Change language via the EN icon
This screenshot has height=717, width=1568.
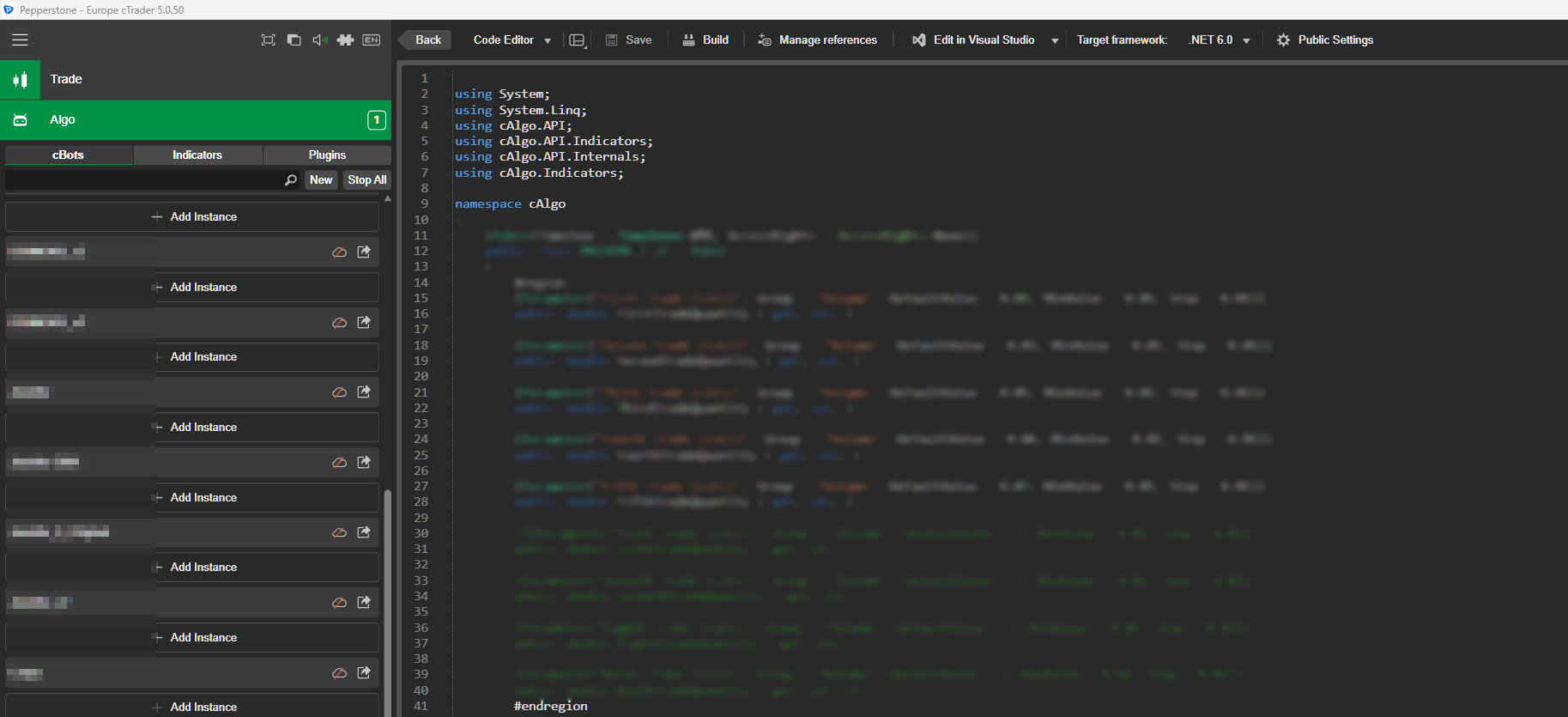pos(371,39)
